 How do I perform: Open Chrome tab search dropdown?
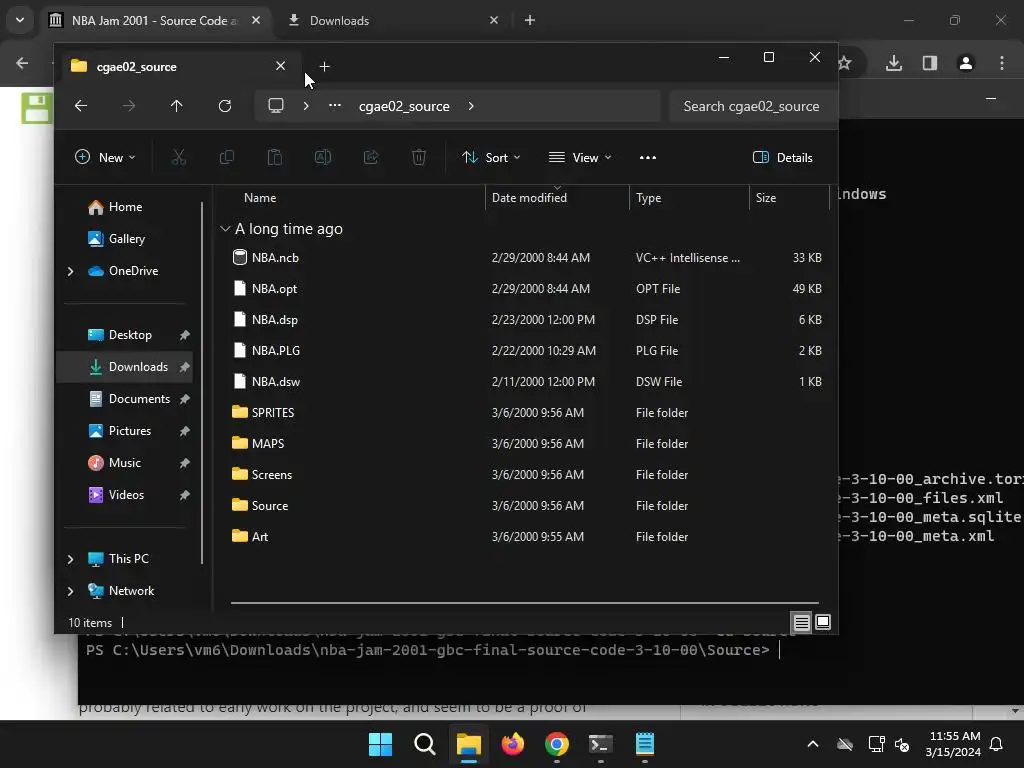[x=20, y=20]
